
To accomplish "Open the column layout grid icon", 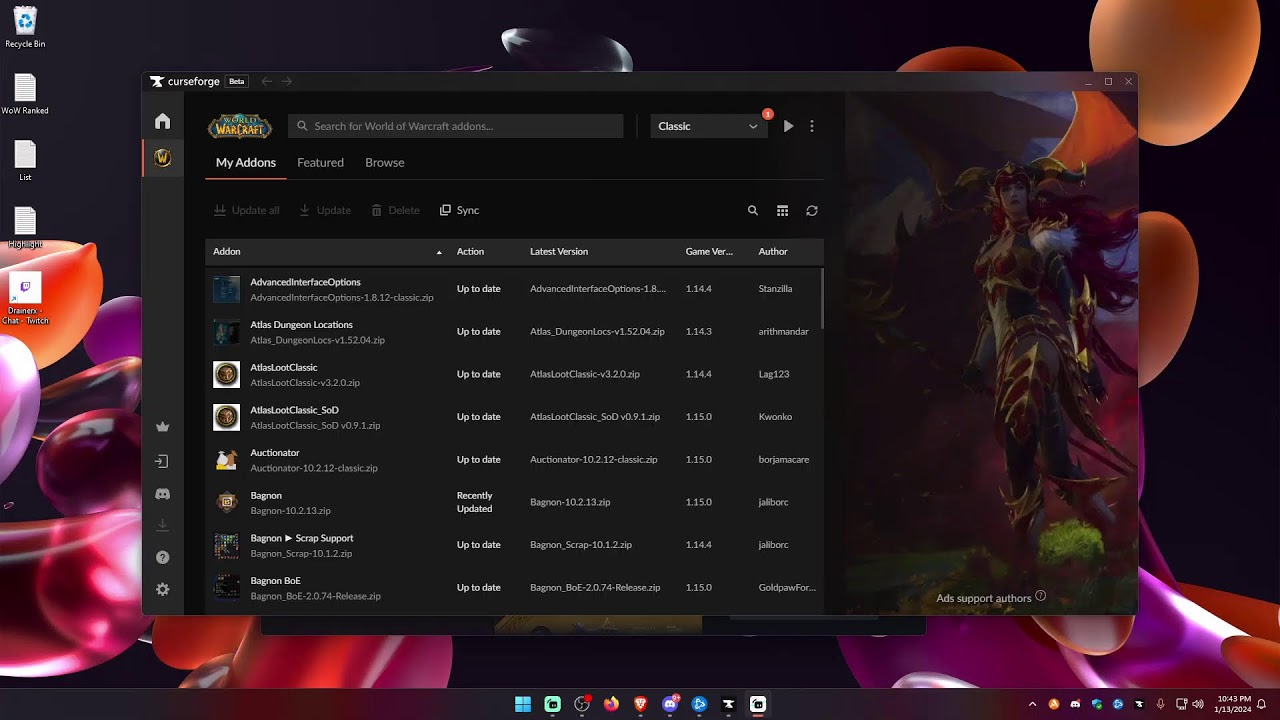I will pyautogui.click(x=782, y=210).
